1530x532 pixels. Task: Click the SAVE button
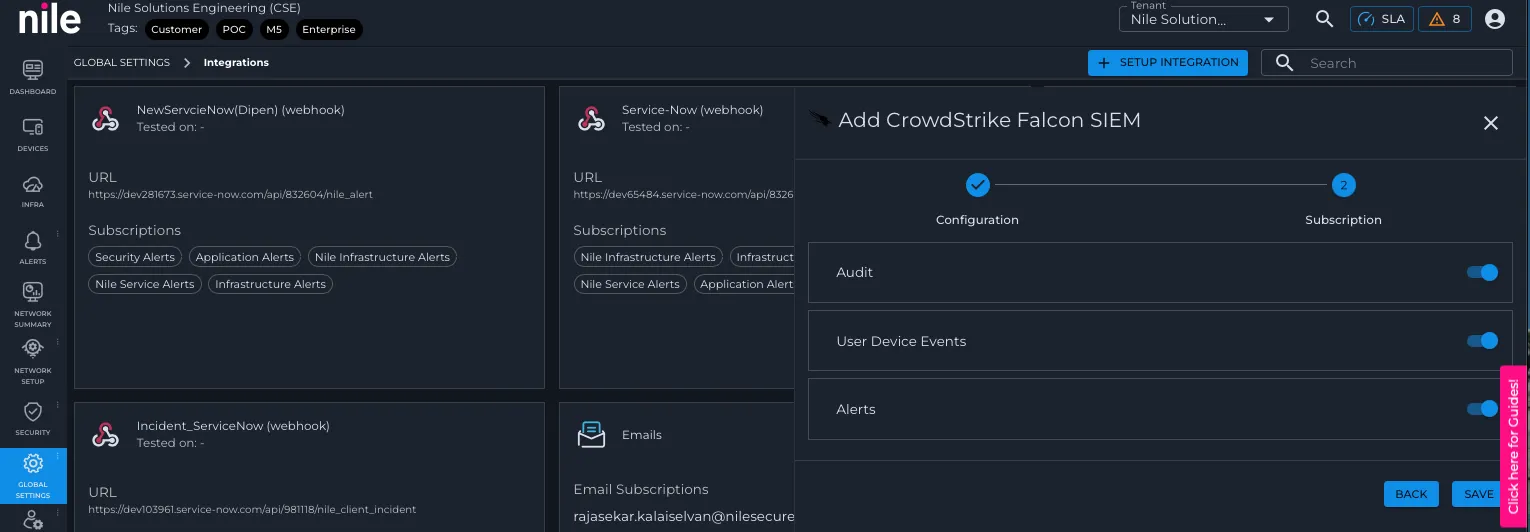(1478, 494)
